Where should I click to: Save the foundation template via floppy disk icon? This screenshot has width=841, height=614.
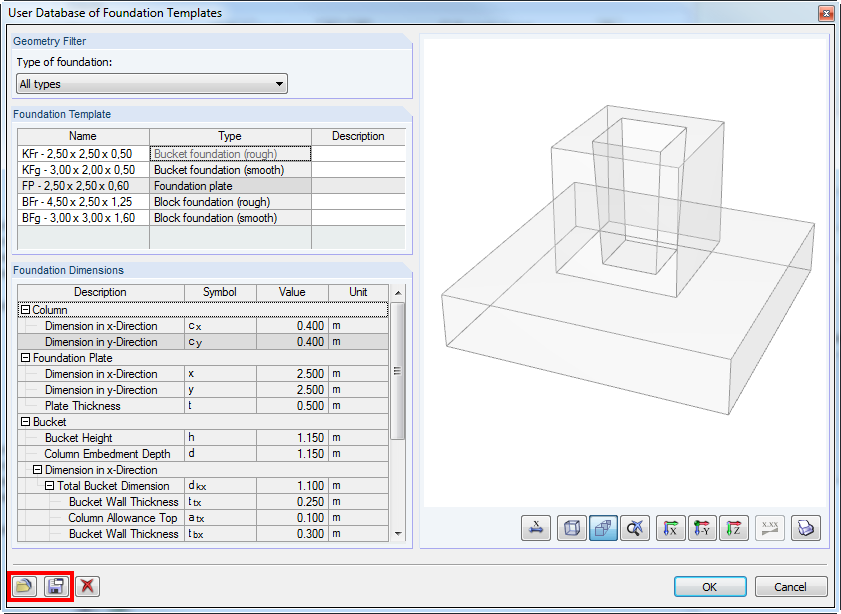(56, 586)
